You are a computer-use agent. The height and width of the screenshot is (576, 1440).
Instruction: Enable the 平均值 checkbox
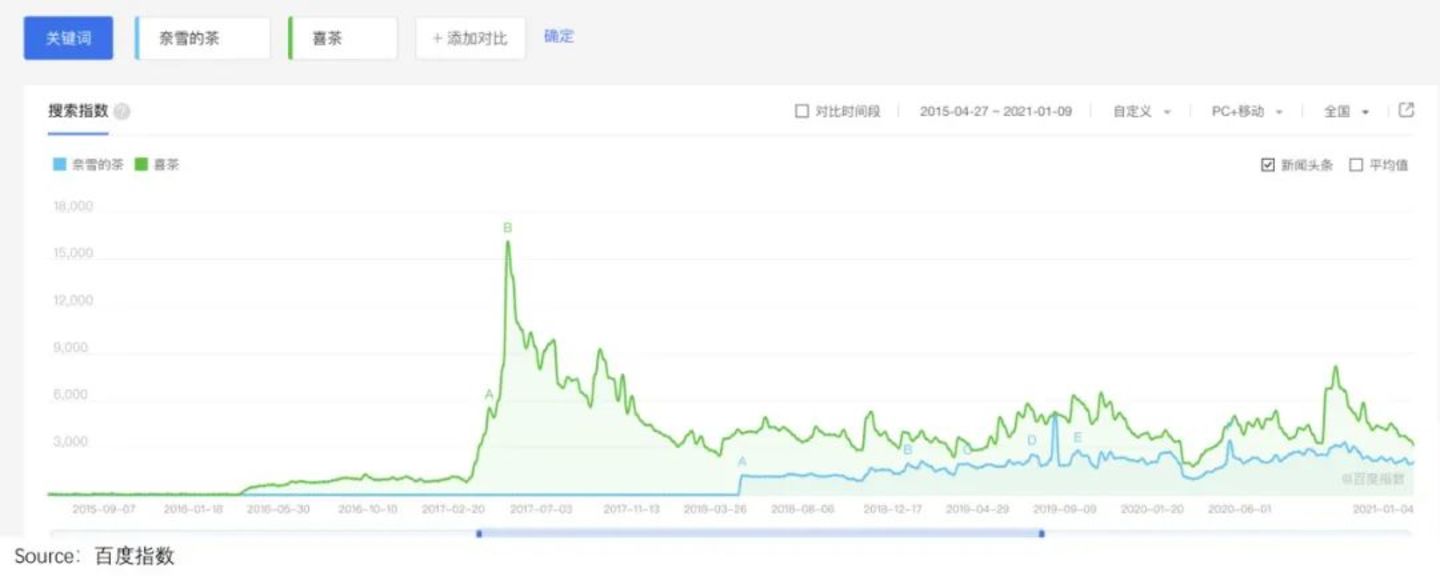pos(1356,165)
